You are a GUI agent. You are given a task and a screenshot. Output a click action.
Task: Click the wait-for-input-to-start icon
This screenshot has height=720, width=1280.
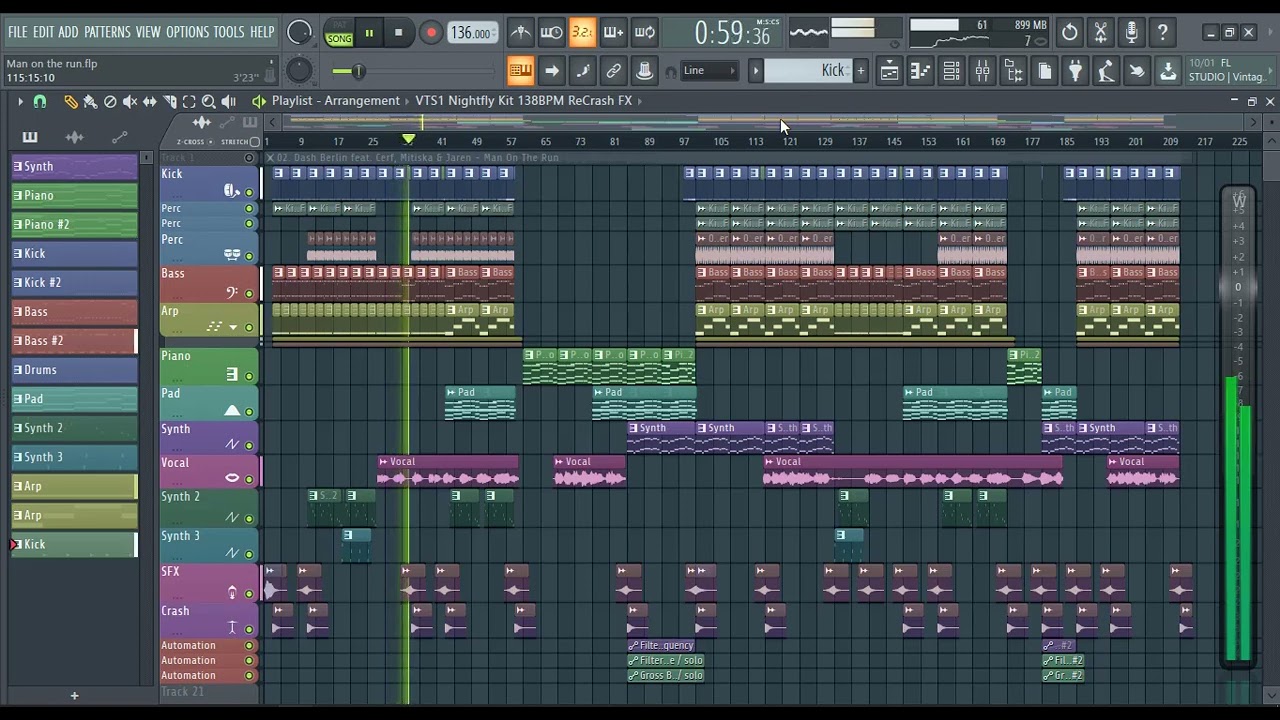click(x=551, y=33)
